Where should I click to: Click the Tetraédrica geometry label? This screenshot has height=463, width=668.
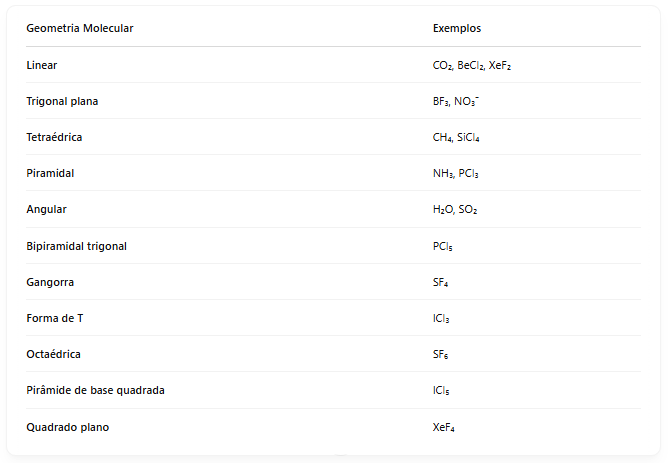pyautogui.click(x=54, y=137)
